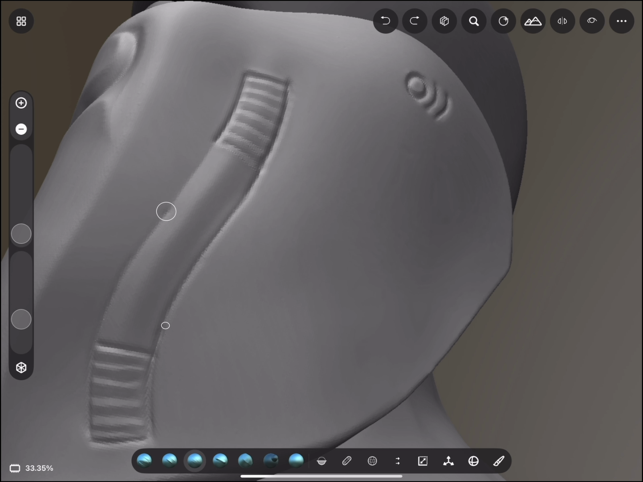Tap the quartered circle icon
643x482 pixels.
473,461
